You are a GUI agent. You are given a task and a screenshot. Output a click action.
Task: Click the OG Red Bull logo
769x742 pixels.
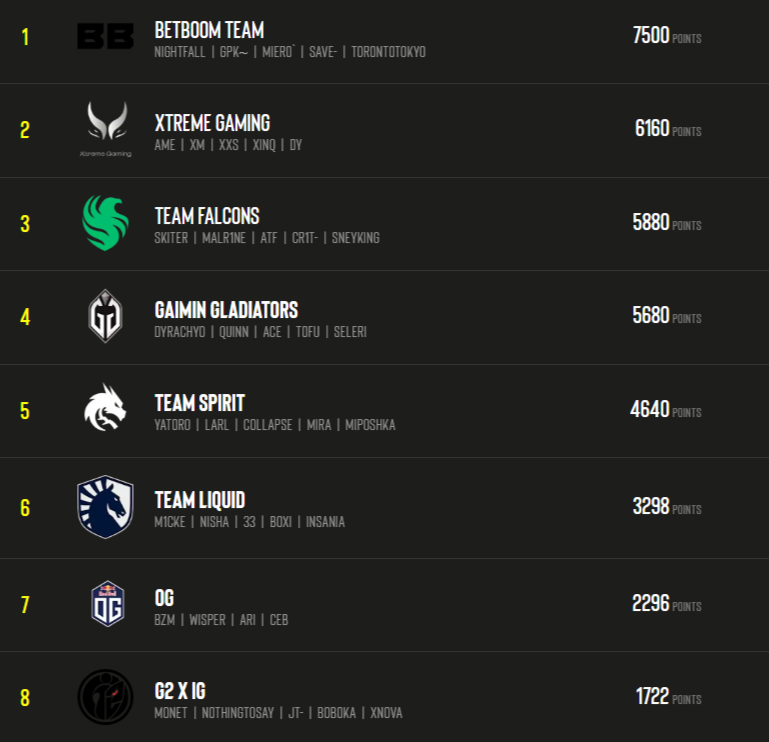[108, 604]
